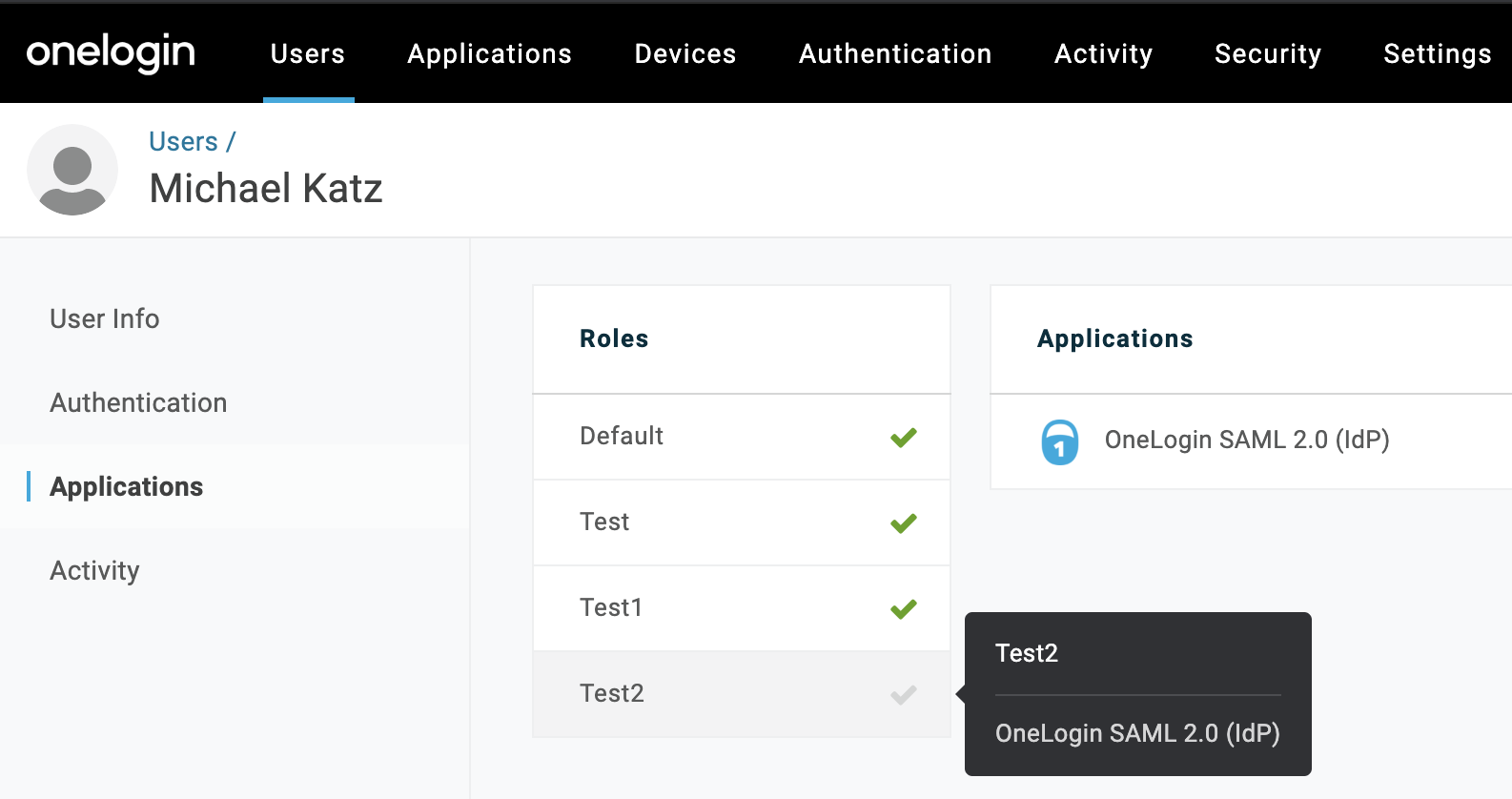The image size is (1512, 799).
Task: Enable the Test2 role checkmark
Action: point(904,695)
